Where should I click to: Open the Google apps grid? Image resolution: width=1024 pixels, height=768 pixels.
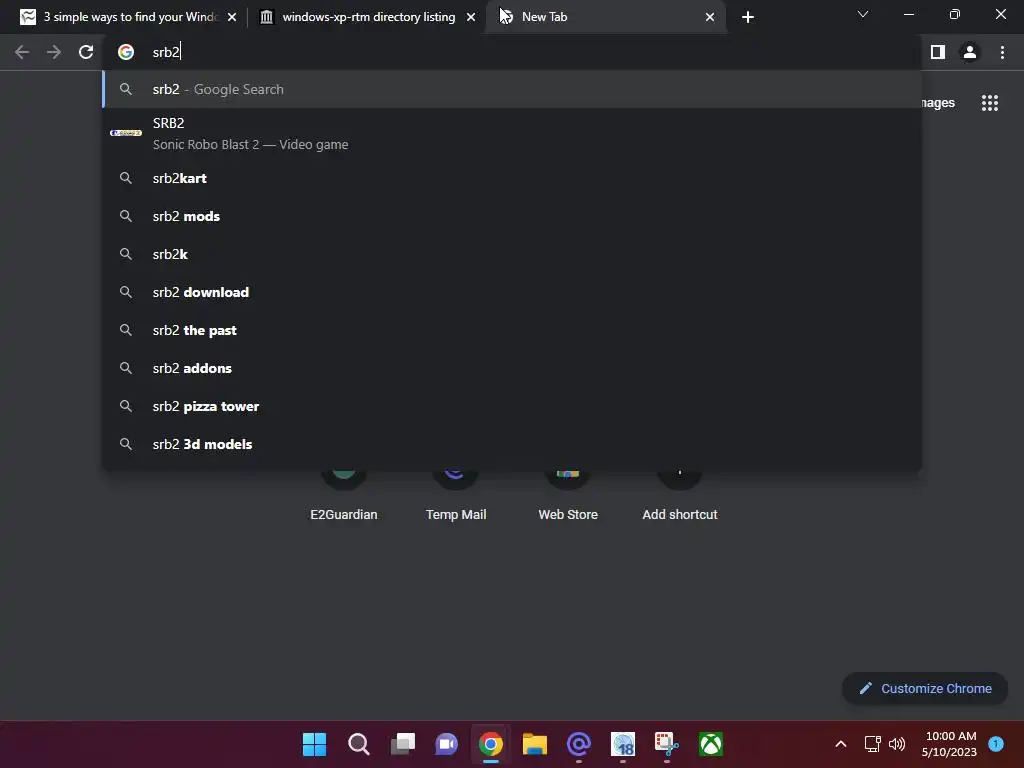pos(990,103)
